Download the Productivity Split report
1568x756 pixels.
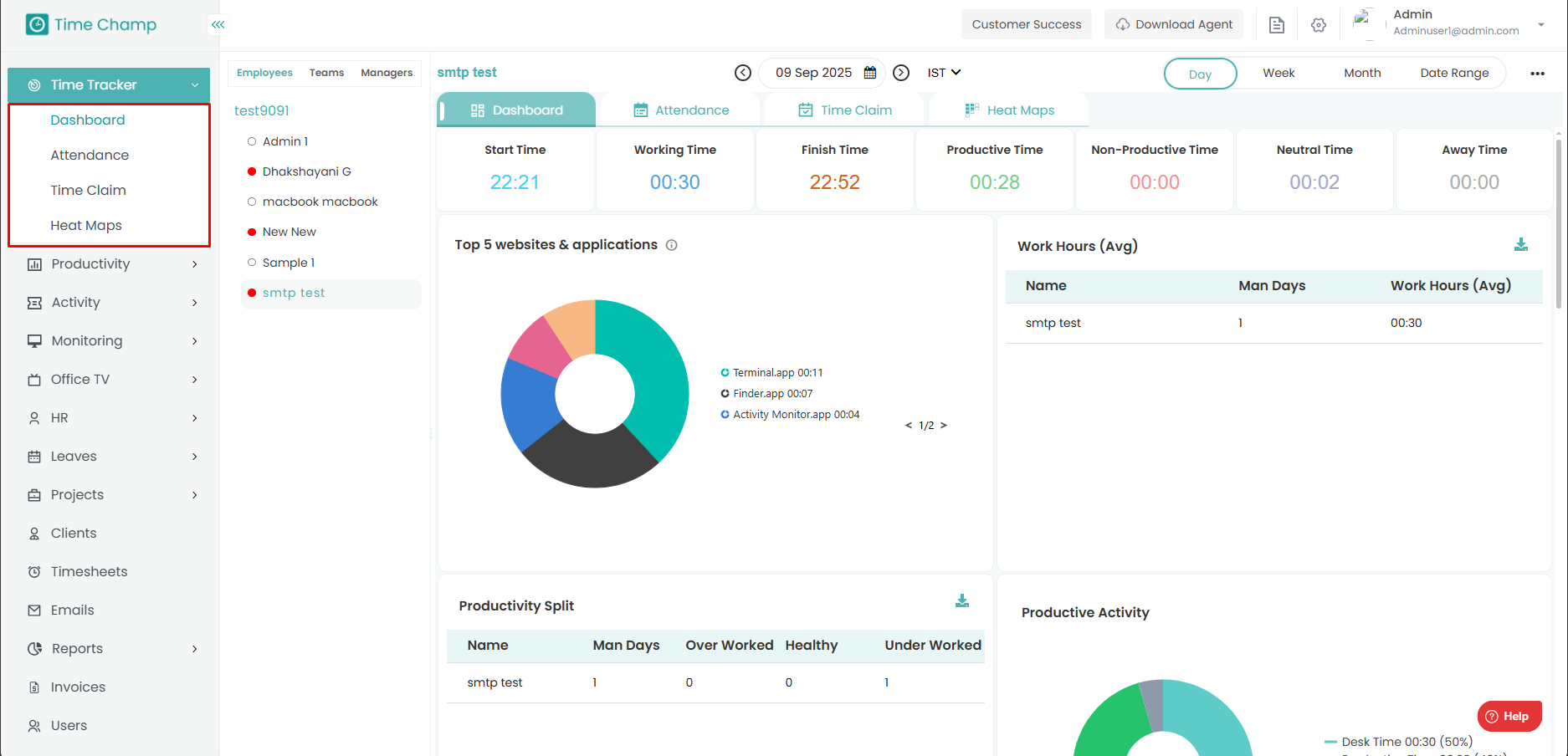[961, 600]
